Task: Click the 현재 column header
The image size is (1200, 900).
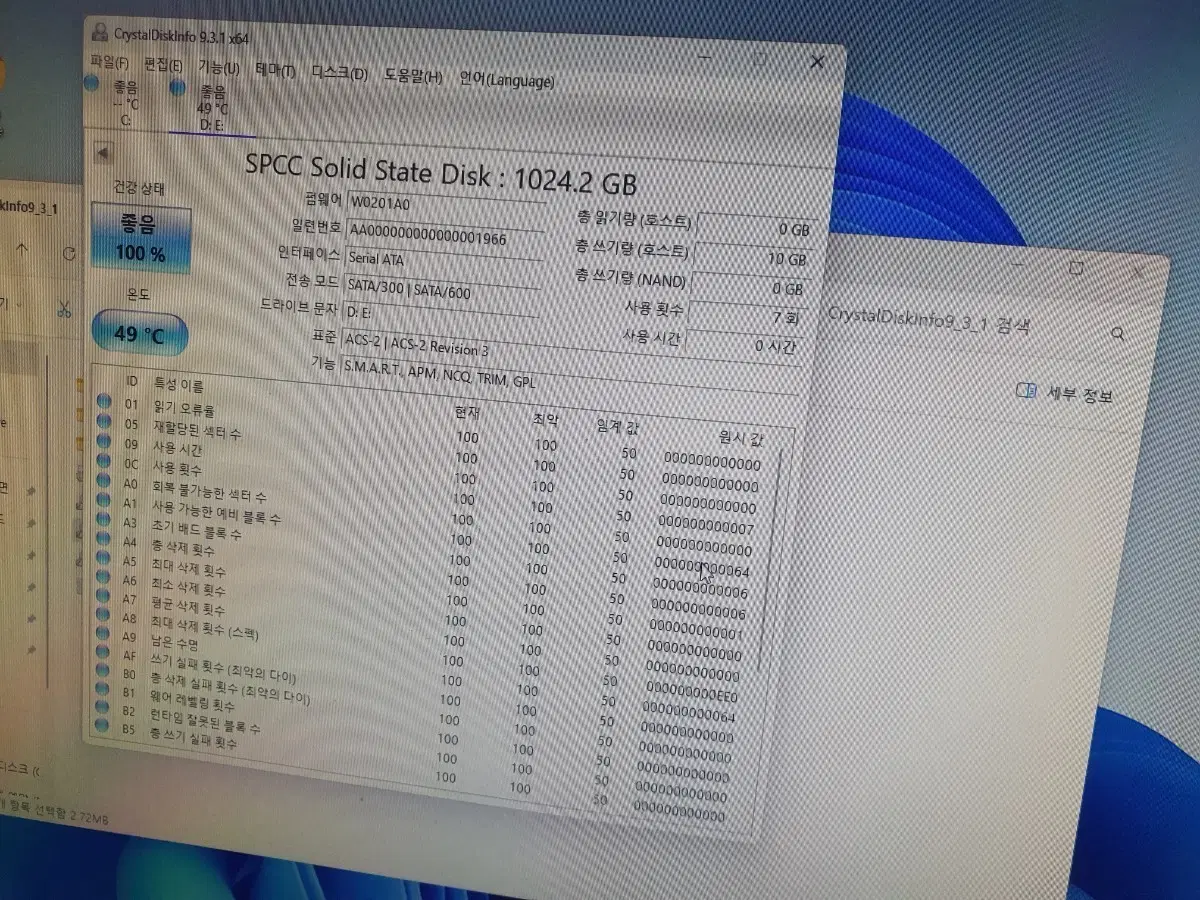Action: pos(467,412)
